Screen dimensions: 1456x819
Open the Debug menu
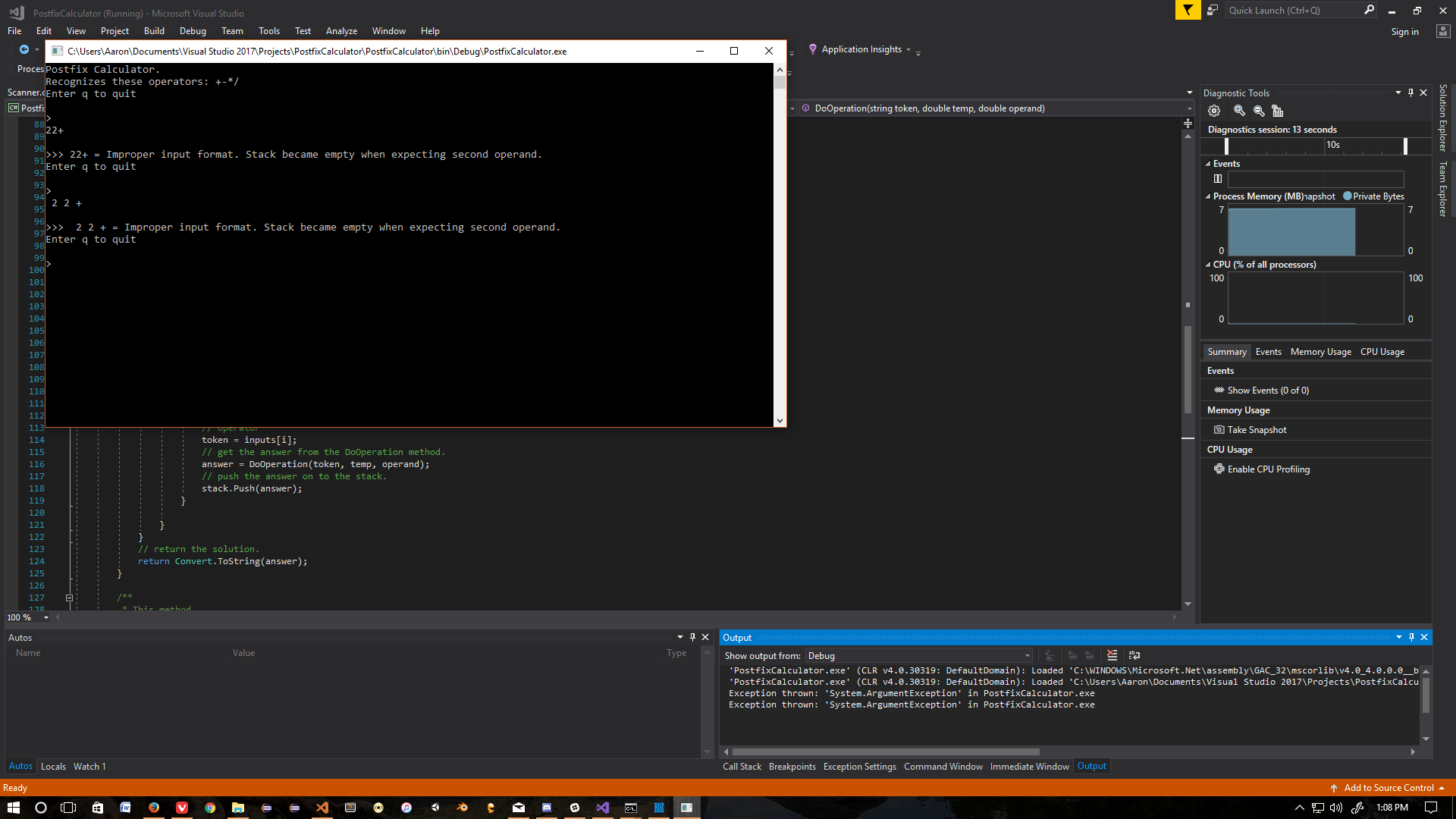point(193,31)
